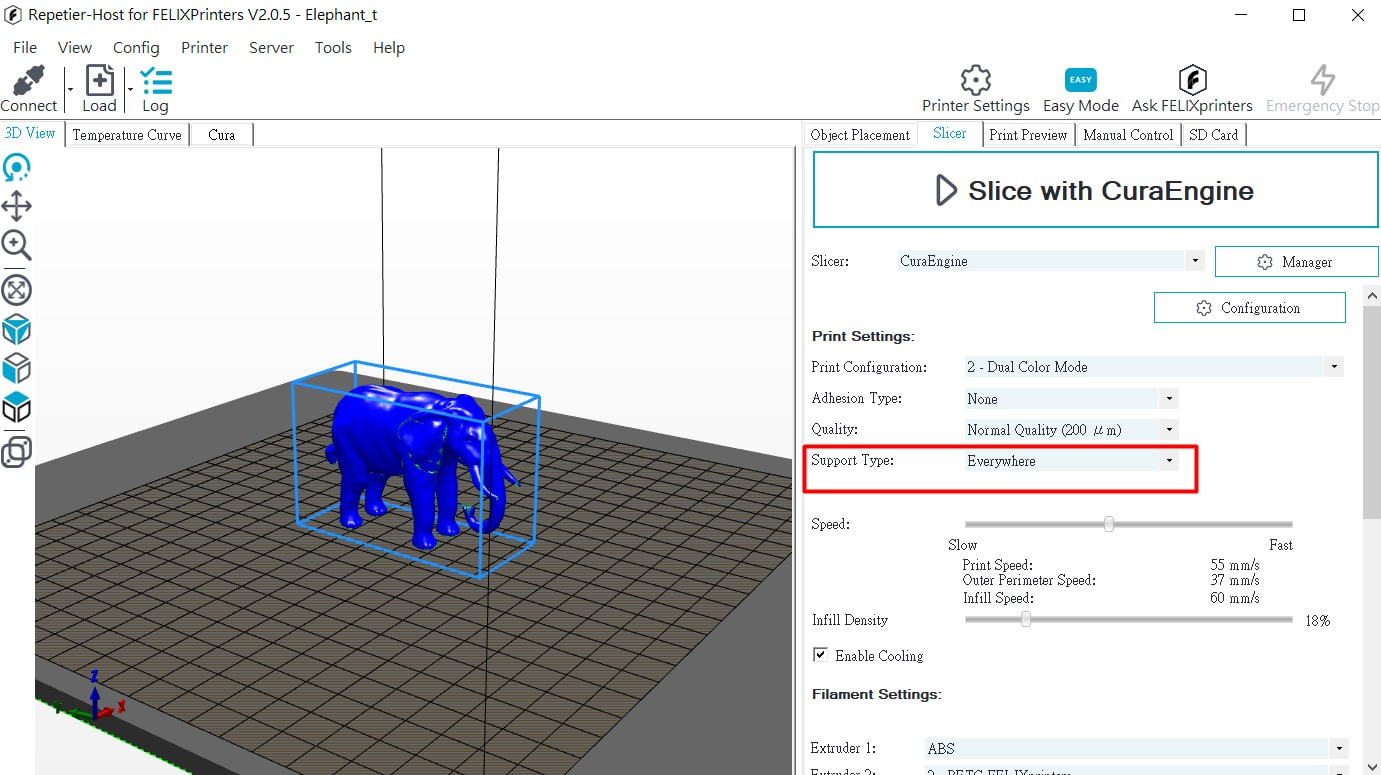Switch to the Object Placement tab
Image resolution: width=1381 pixels, height=775 pixels.
pyautogui.click(x=860, y=135)
